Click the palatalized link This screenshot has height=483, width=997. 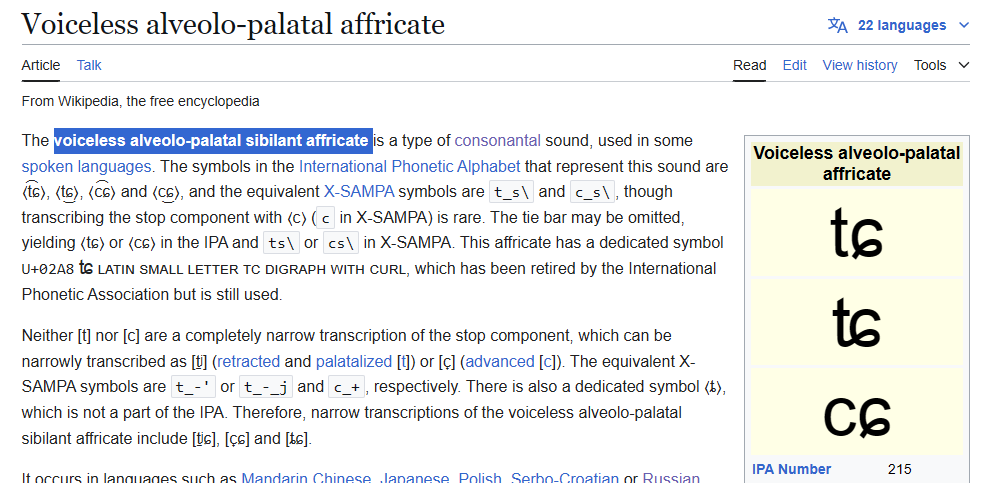(x=354, y=362)
